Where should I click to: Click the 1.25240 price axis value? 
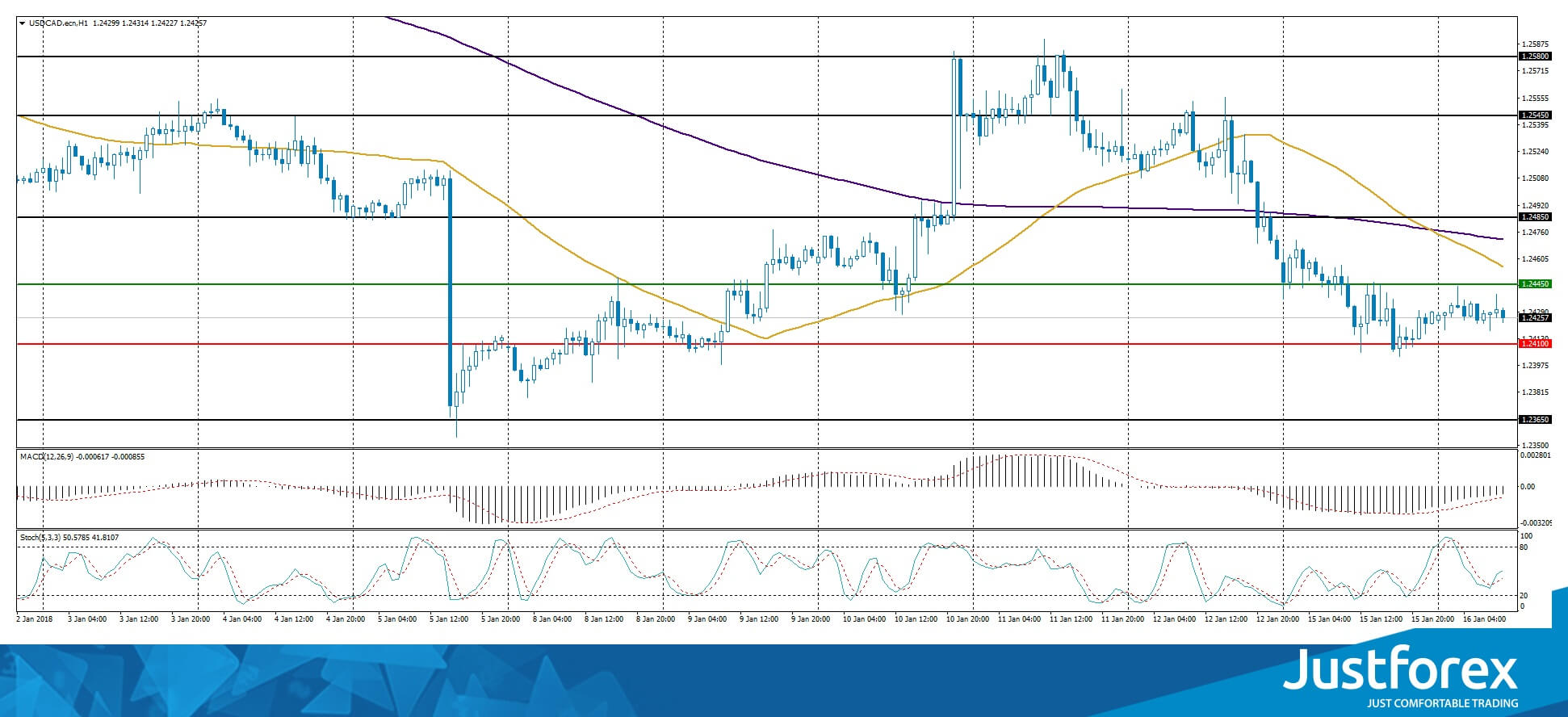(1535, 152)
